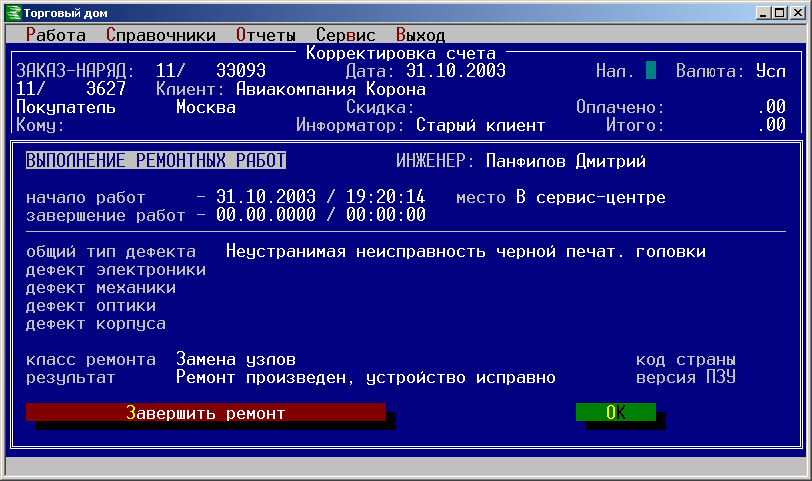The image size is (812, 481).
Task: Click the client name Авиакомпания Корона
Action: (x=331, y=89)
